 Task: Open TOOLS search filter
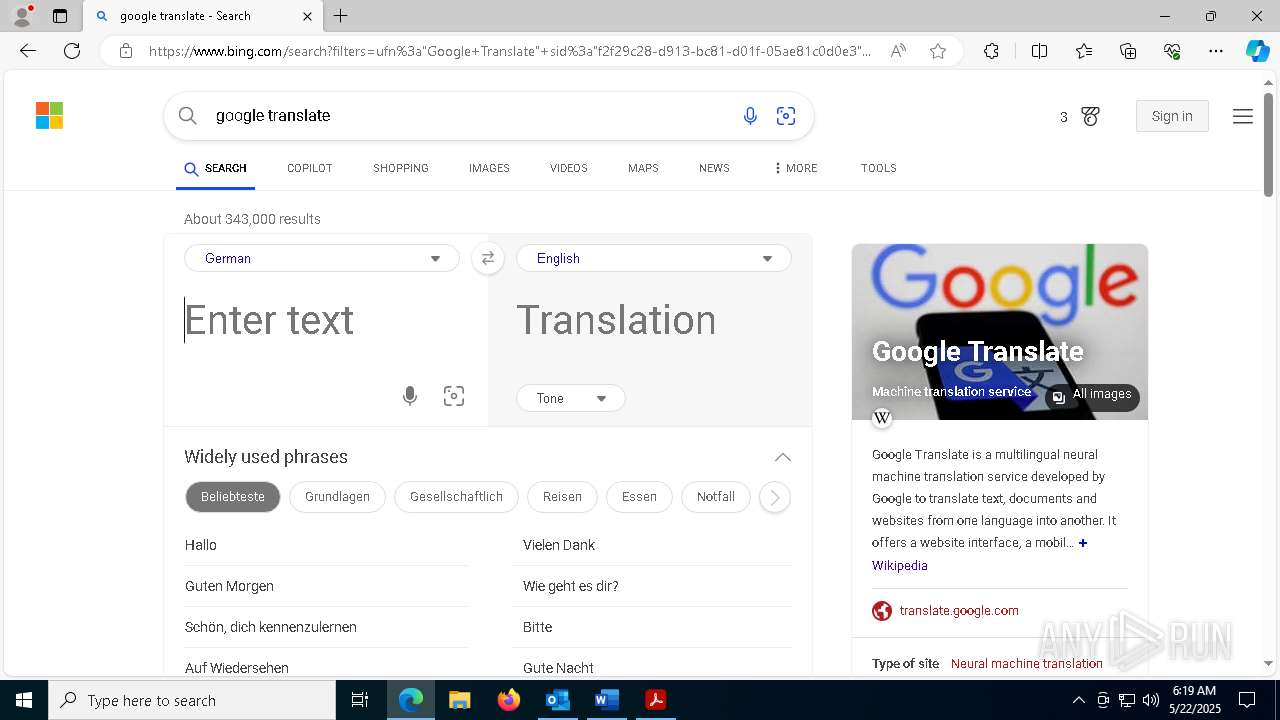point(879,168)
